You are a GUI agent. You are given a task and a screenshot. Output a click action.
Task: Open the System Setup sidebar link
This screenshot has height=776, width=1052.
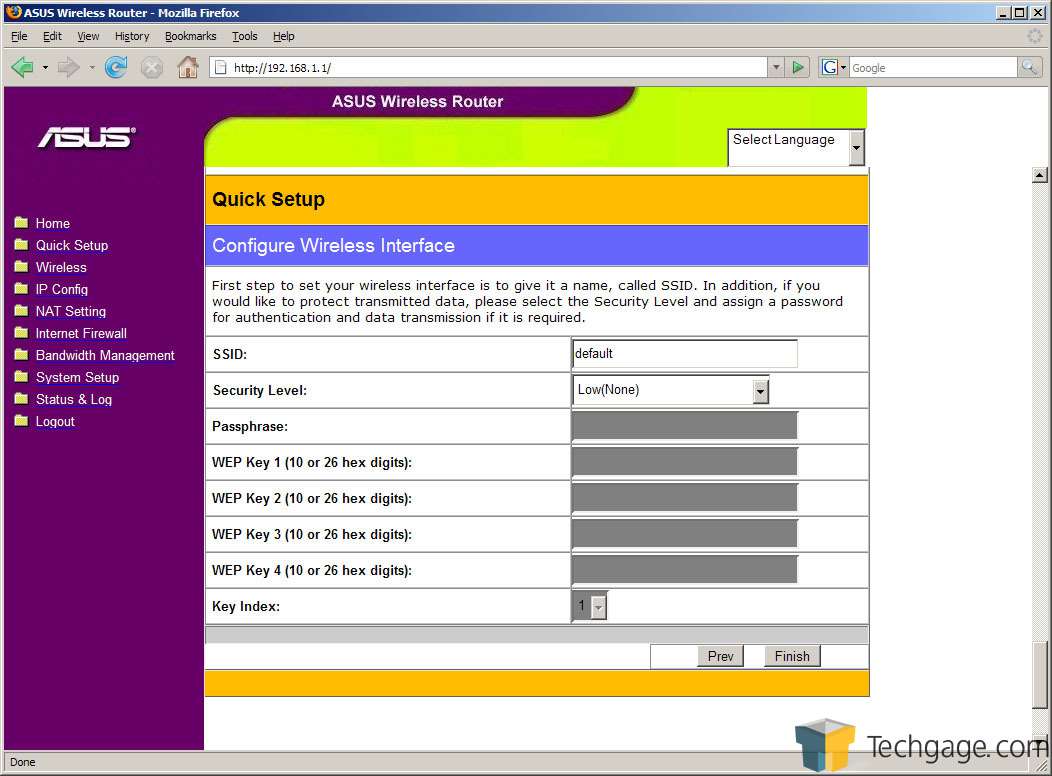pyautogui.click(x=77, y=378)
